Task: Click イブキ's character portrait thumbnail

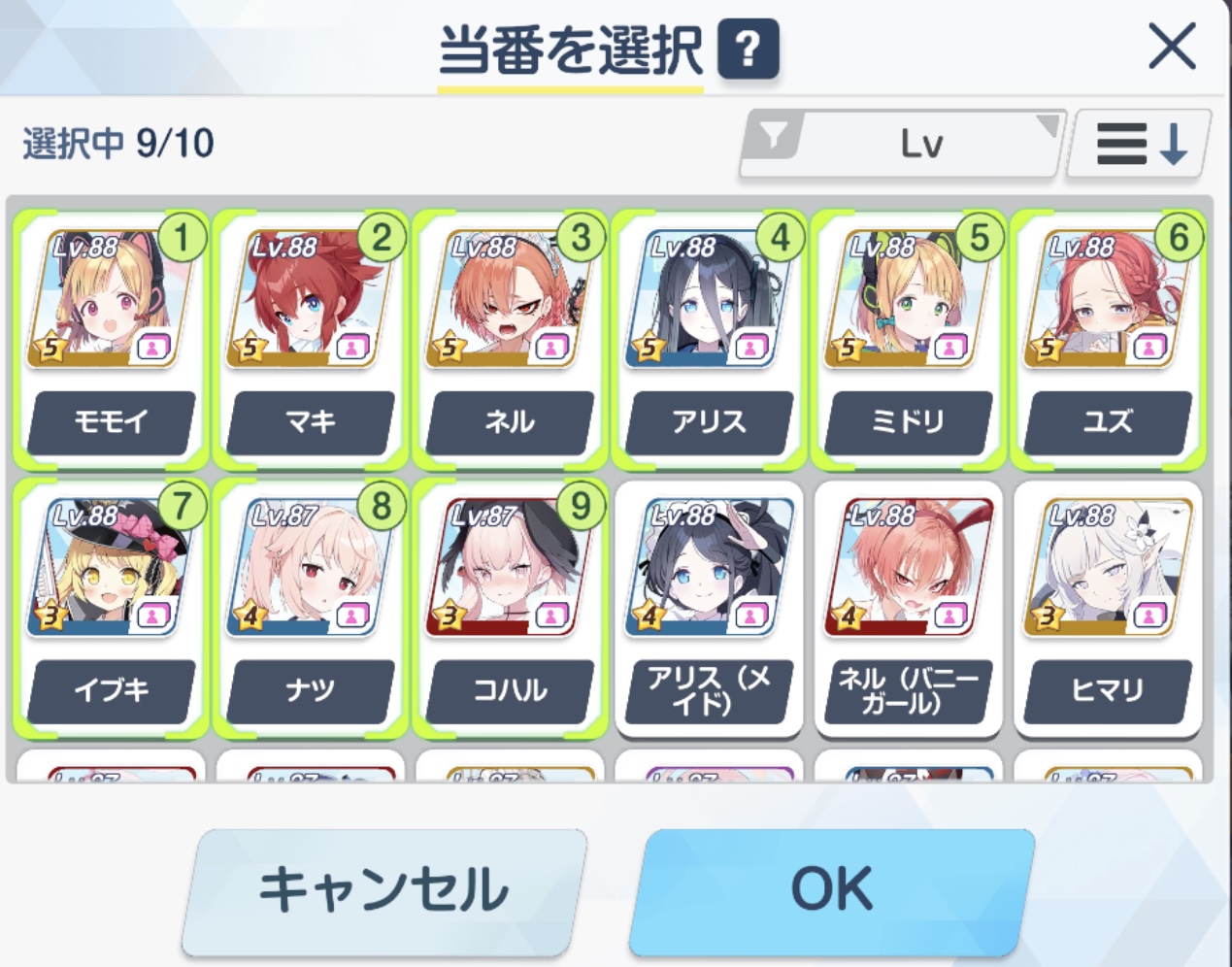Action: tap(110, 569)
